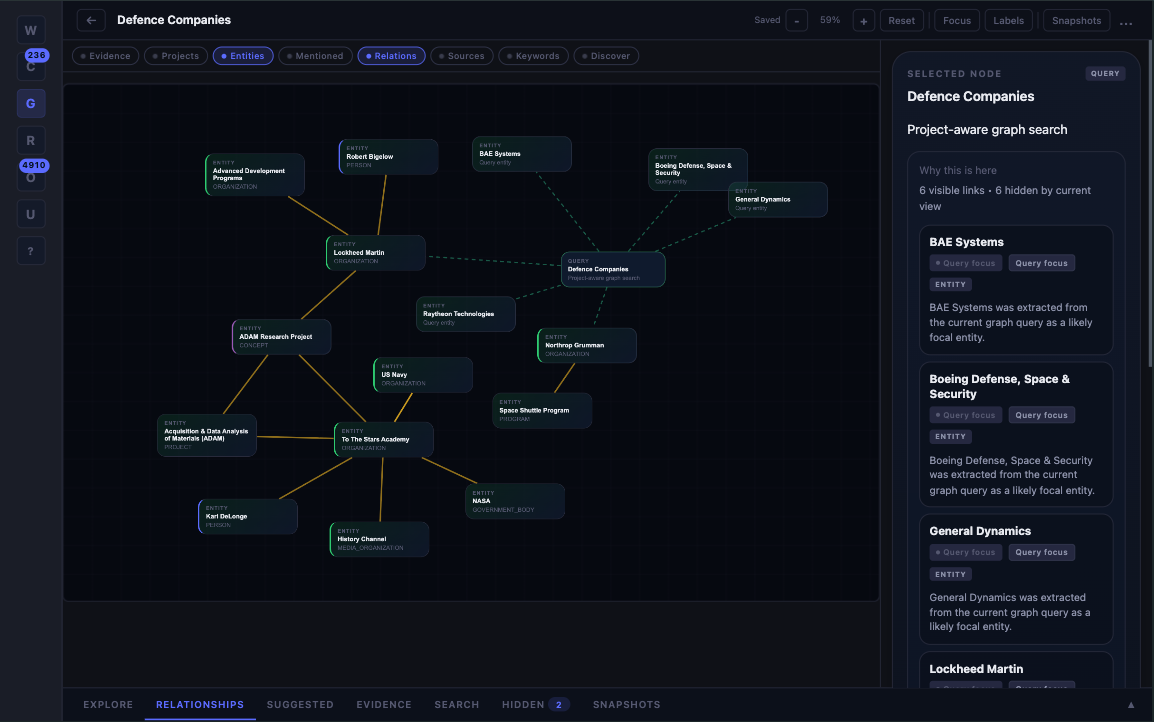Click Query focus button under Boeing Defense card
This screenshot has height=722, width=1154.
point(1041,415)
